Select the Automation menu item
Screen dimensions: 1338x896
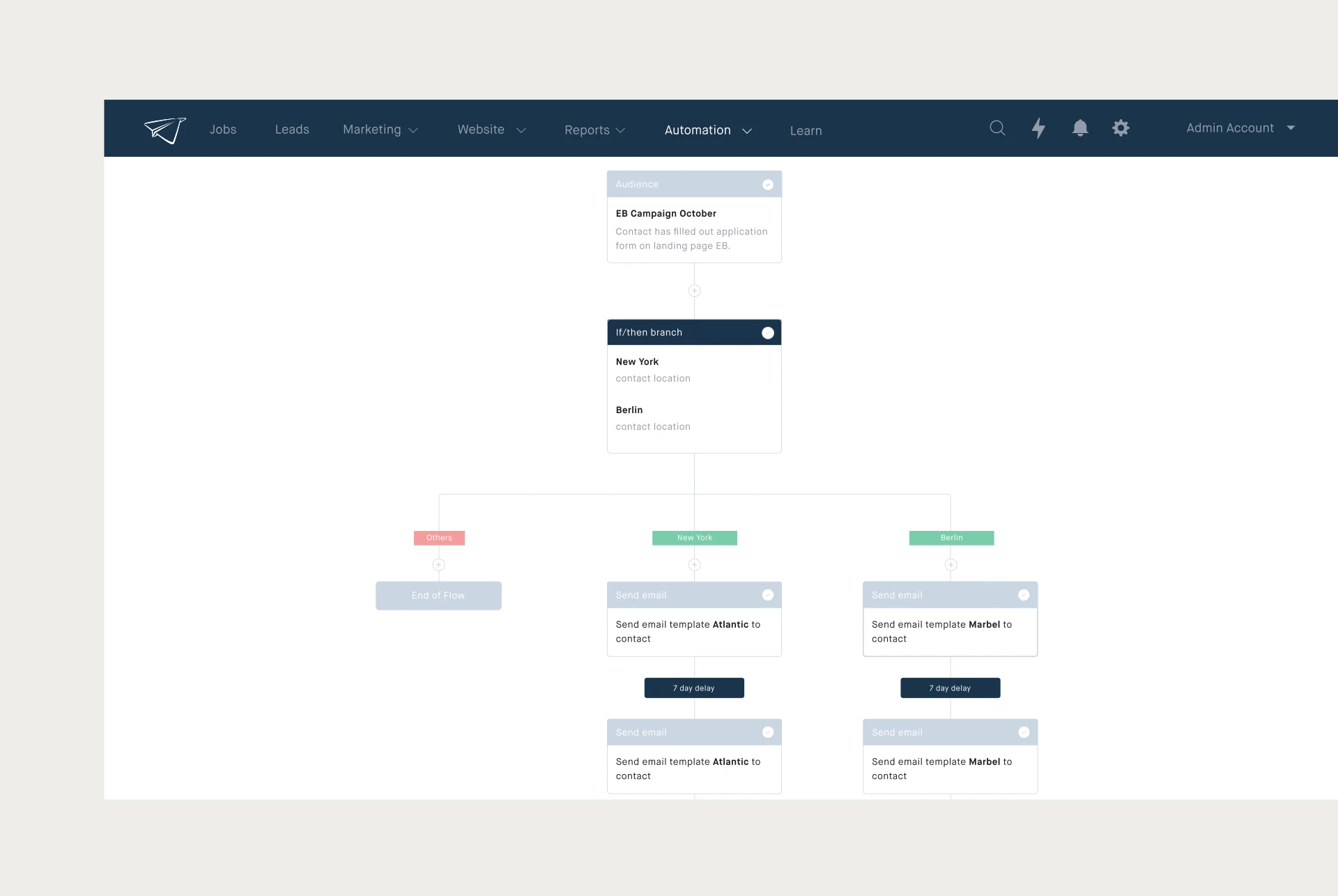(707, 130)
